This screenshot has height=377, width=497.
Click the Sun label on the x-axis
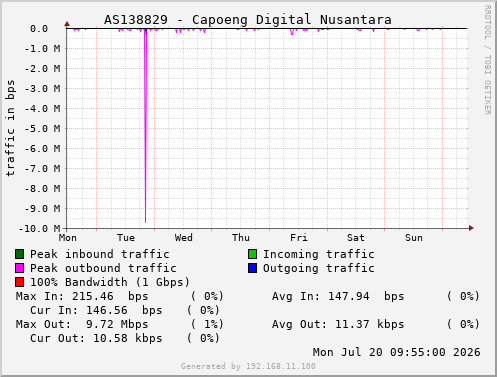click(414, 238)
